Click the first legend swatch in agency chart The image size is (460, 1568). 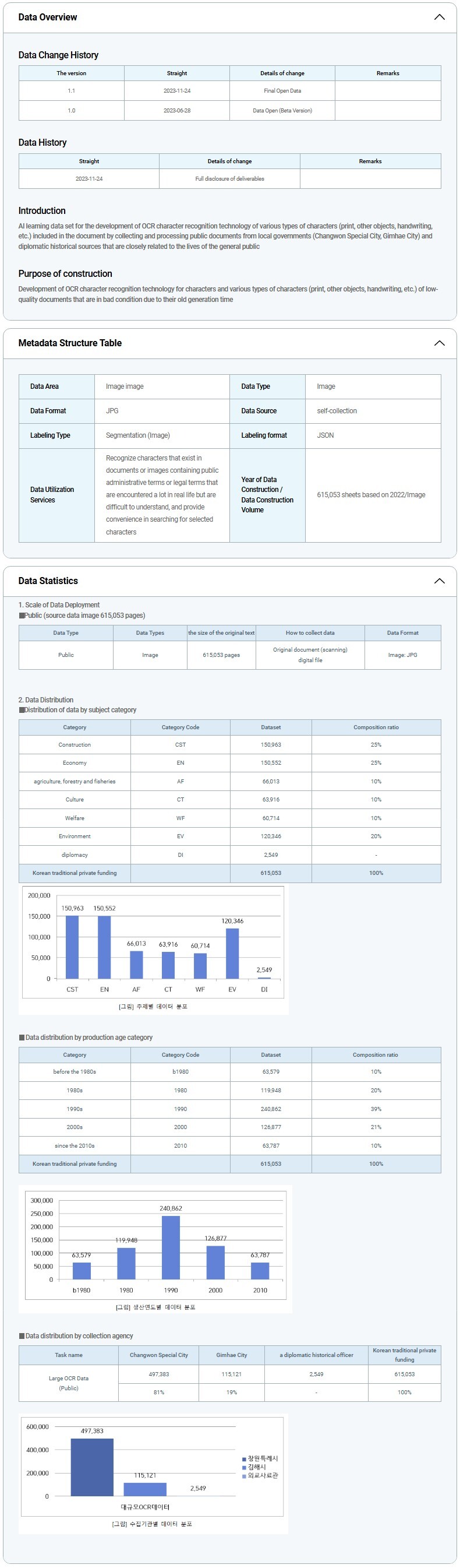coord(245,1459)
